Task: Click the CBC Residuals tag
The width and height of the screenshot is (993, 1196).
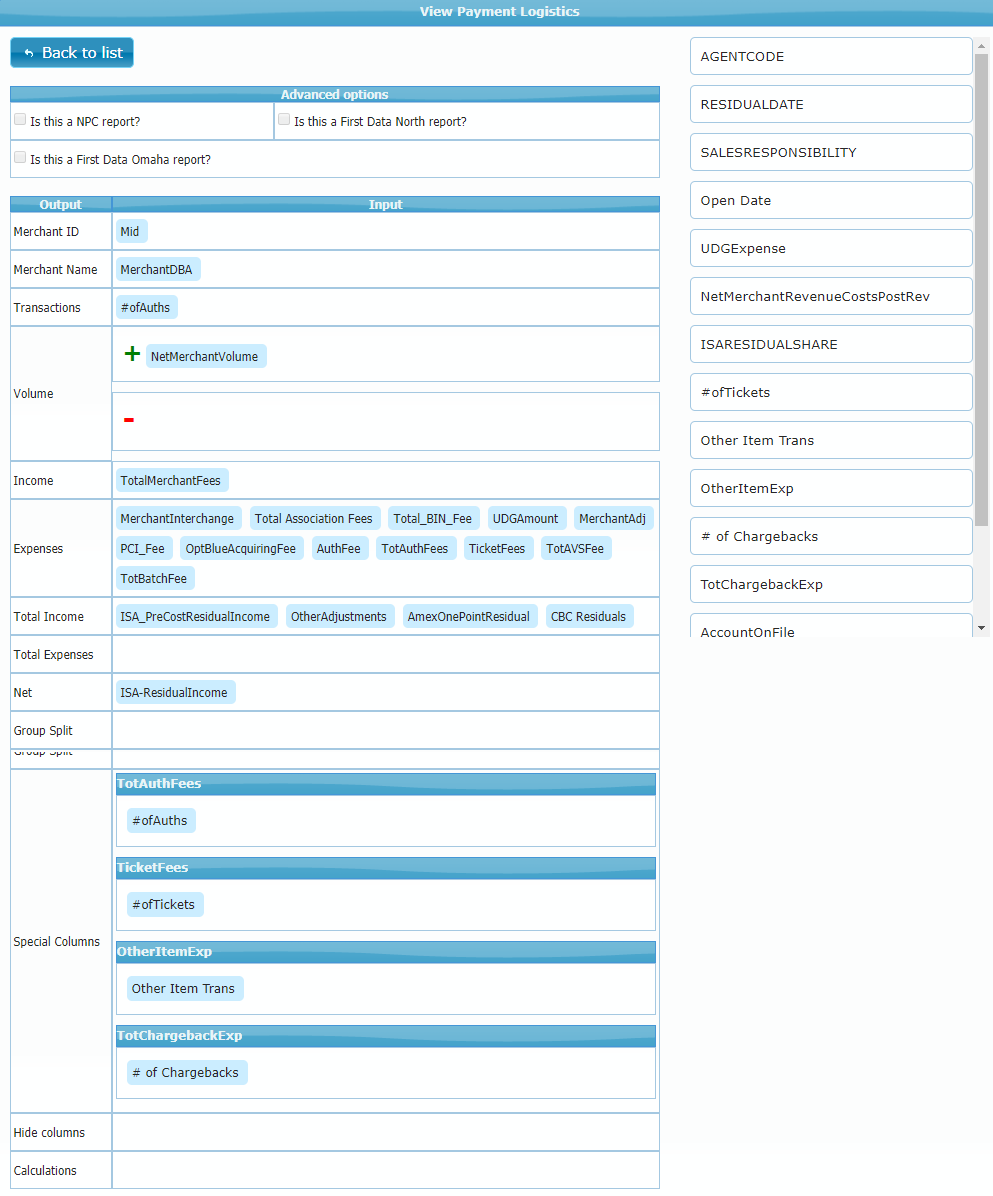Action: pos(589,617)
